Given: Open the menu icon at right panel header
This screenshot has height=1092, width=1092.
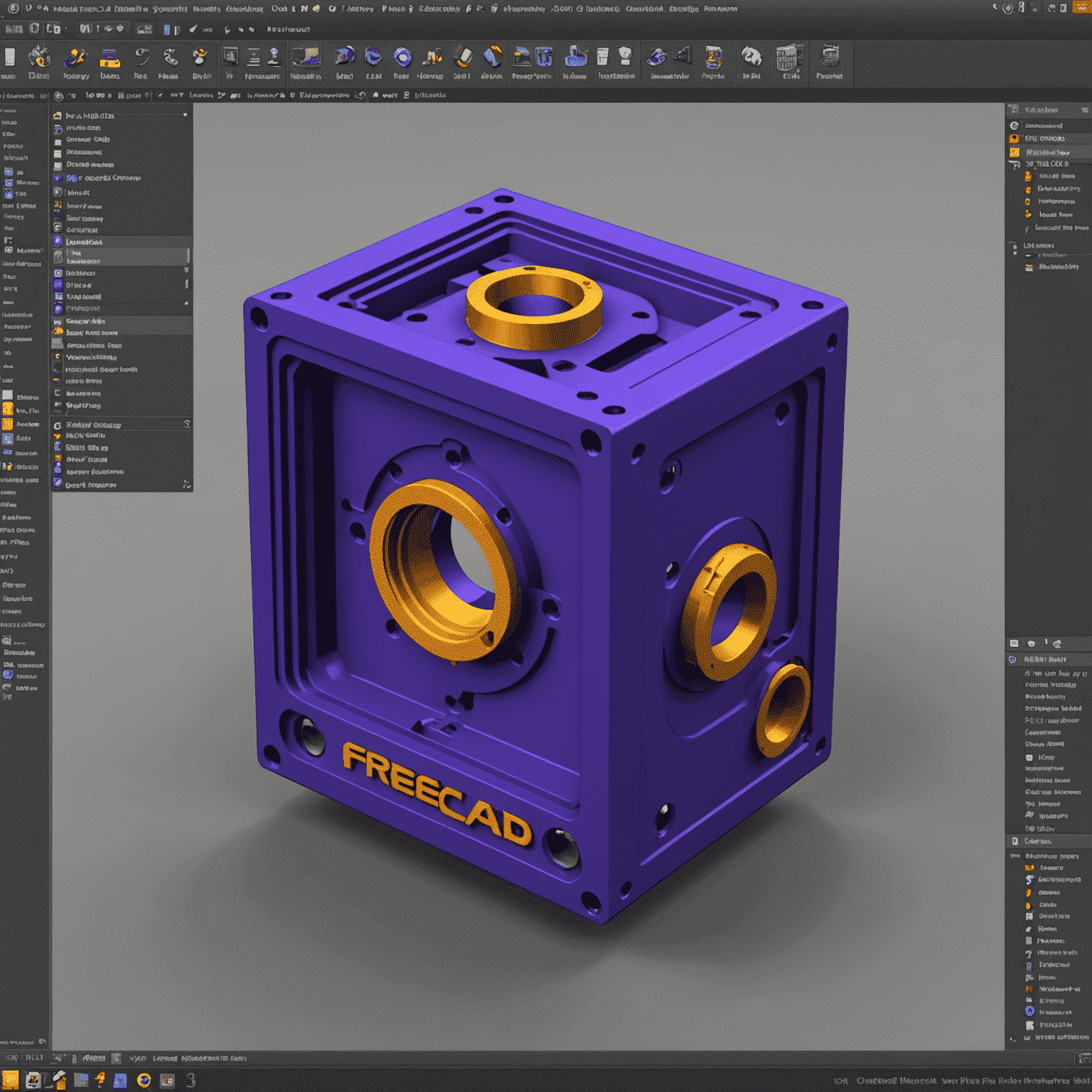Looking at the screenshot, I should click(x=1085, y=109).
